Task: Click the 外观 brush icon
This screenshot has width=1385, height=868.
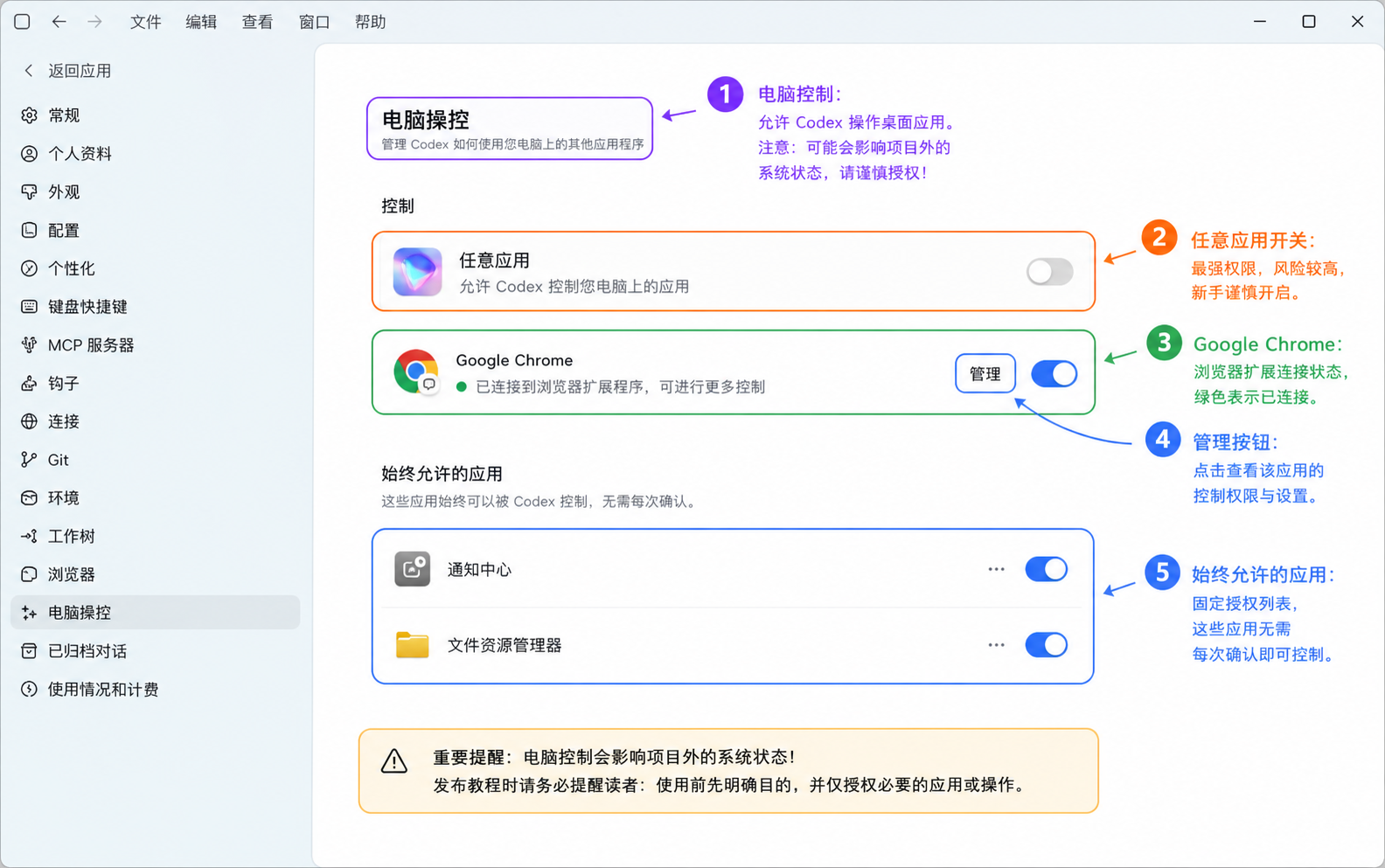Action: coord(29,191)
